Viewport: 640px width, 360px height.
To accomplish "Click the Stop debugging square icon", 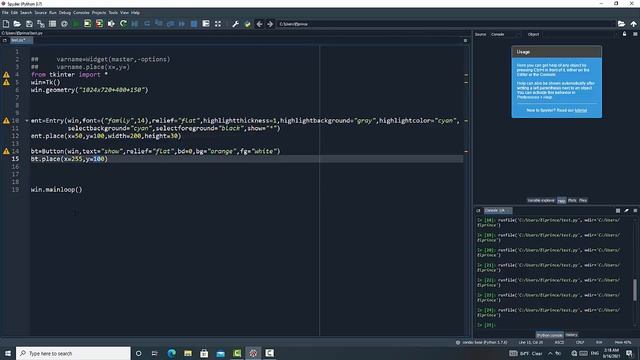I will click(194, 24).
